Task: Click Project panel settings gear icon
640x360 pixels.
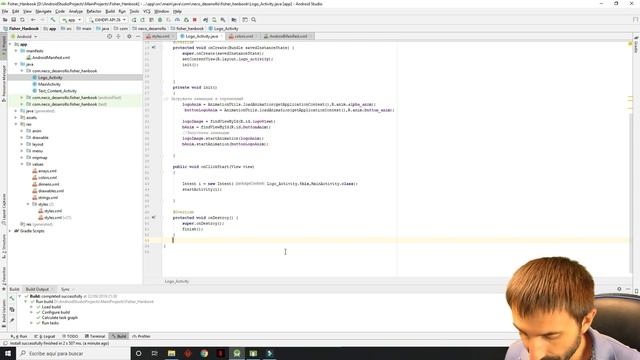Action: coord(129,36)
